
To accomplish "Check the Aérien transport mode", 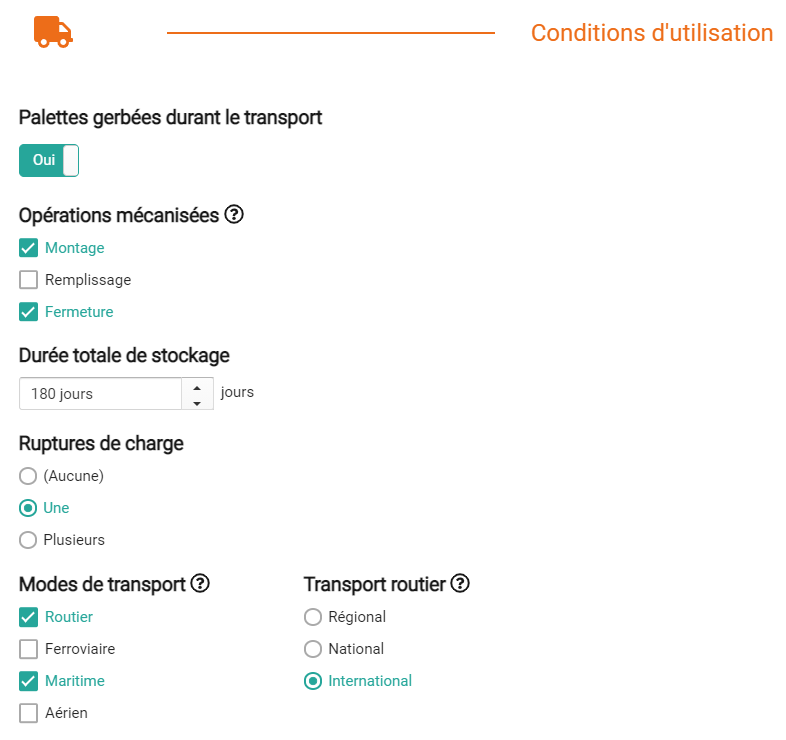I will pos(29,713).
